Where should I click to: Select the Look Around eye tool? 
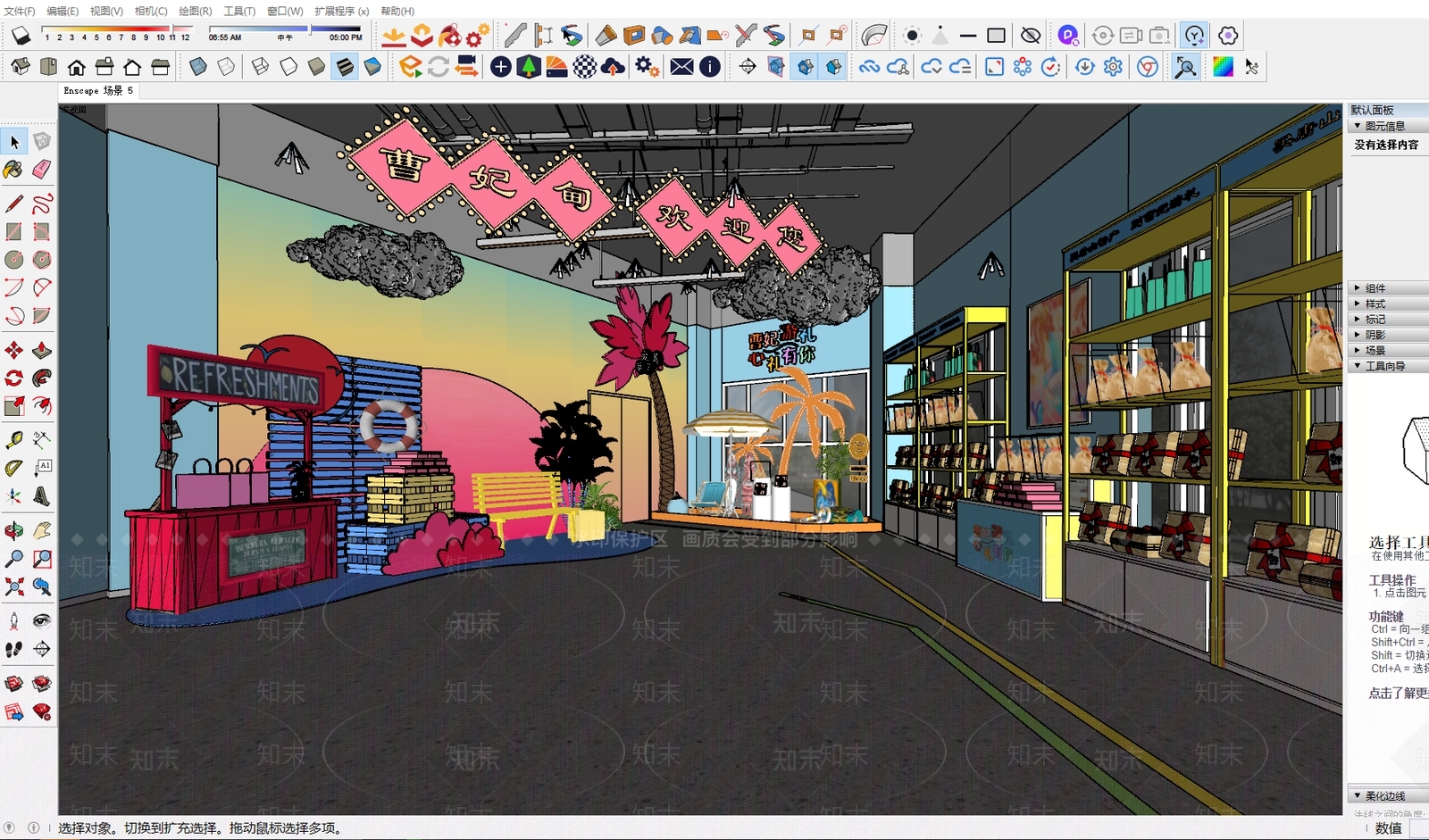(x=42, y=620)
